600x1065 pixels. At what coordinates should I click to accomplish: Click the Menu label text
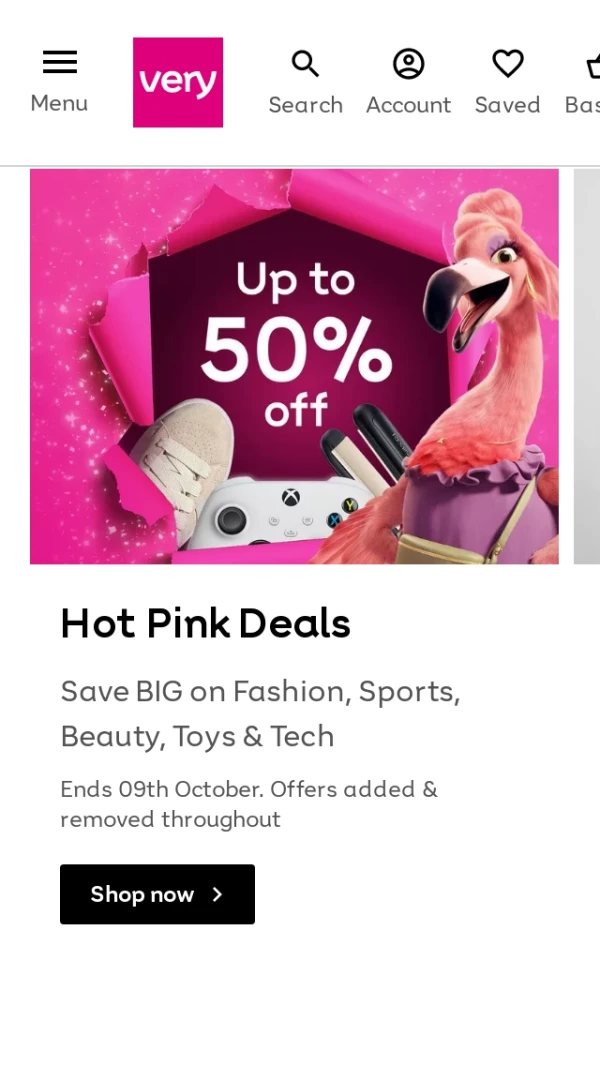(x=59, y=103)
